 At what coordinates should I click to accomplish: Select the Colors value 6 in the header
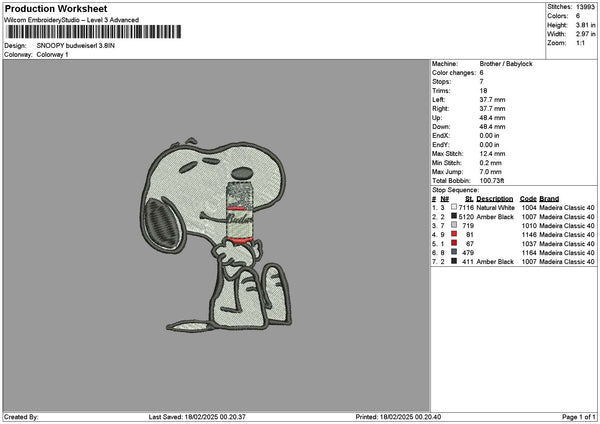pyautogui.click(x=578, y=16)
